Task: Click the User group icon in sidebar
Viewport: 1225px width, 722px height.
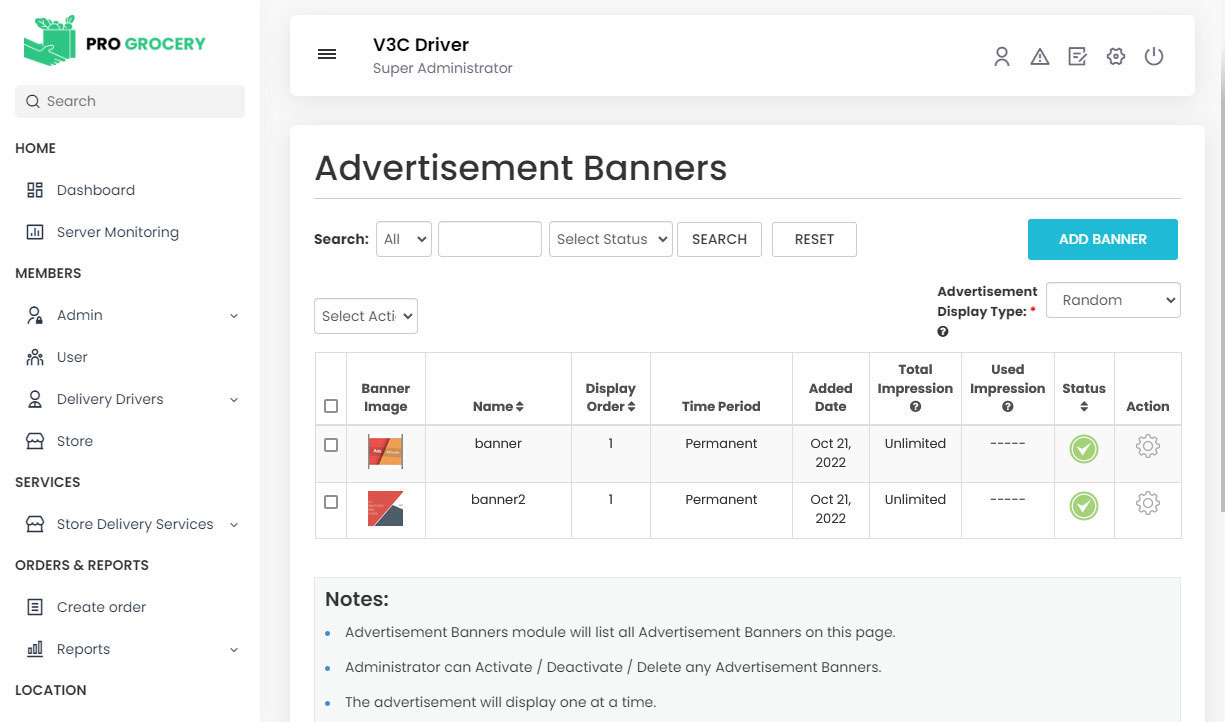Action: click(x=35, y=357)
